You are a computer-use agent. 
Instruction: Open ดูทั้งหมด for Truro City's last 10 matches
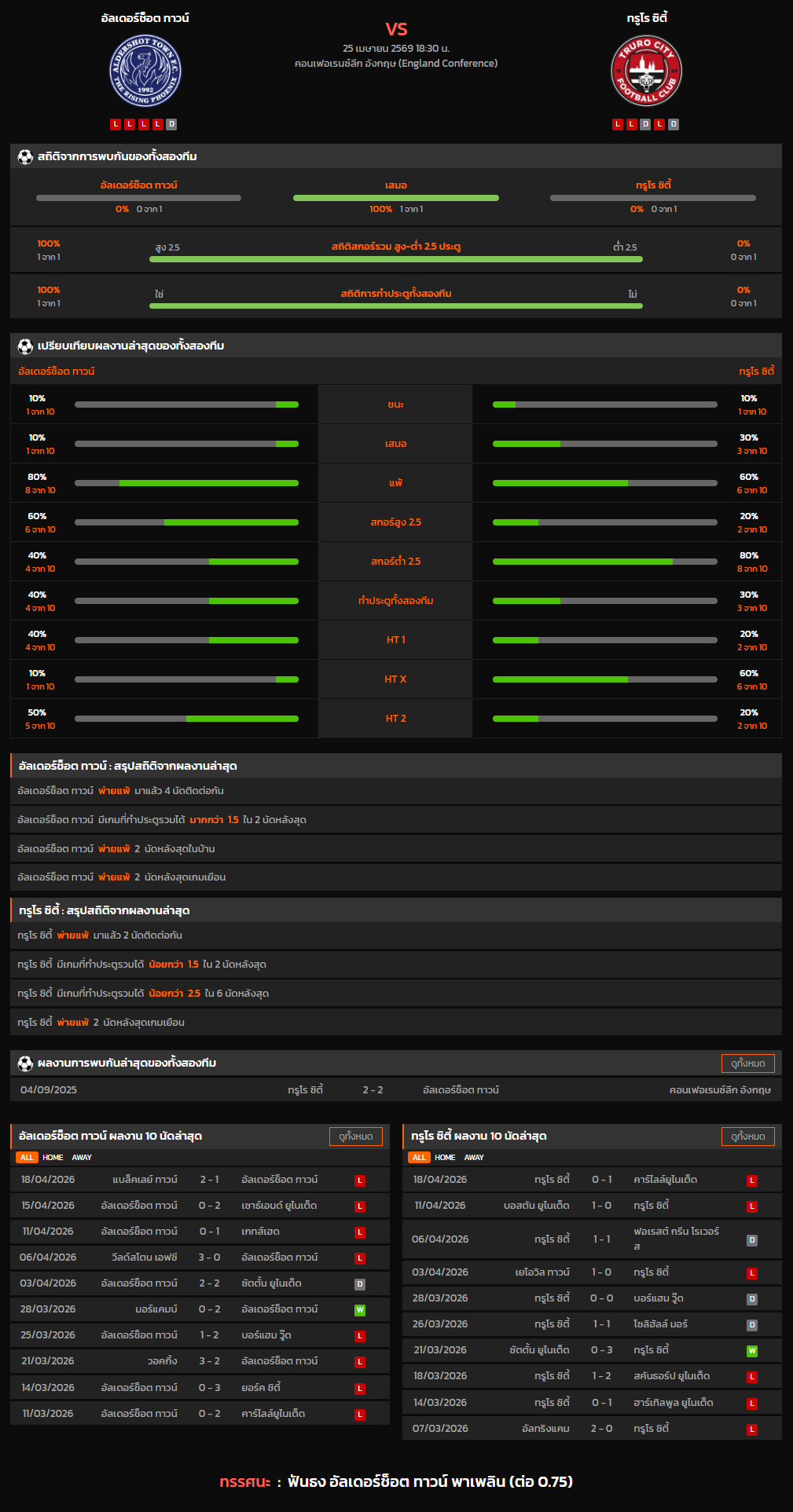coord(747,1136)
